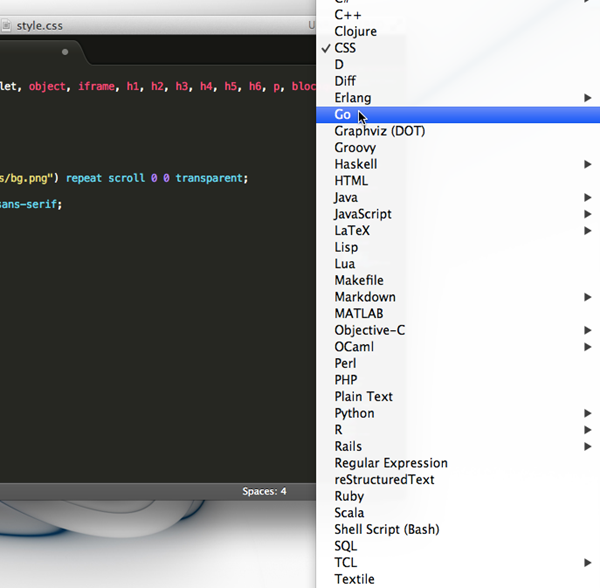Choose PHP from the language list
Viewport: 600px width, 588px height.
click(x=346, y=380)
